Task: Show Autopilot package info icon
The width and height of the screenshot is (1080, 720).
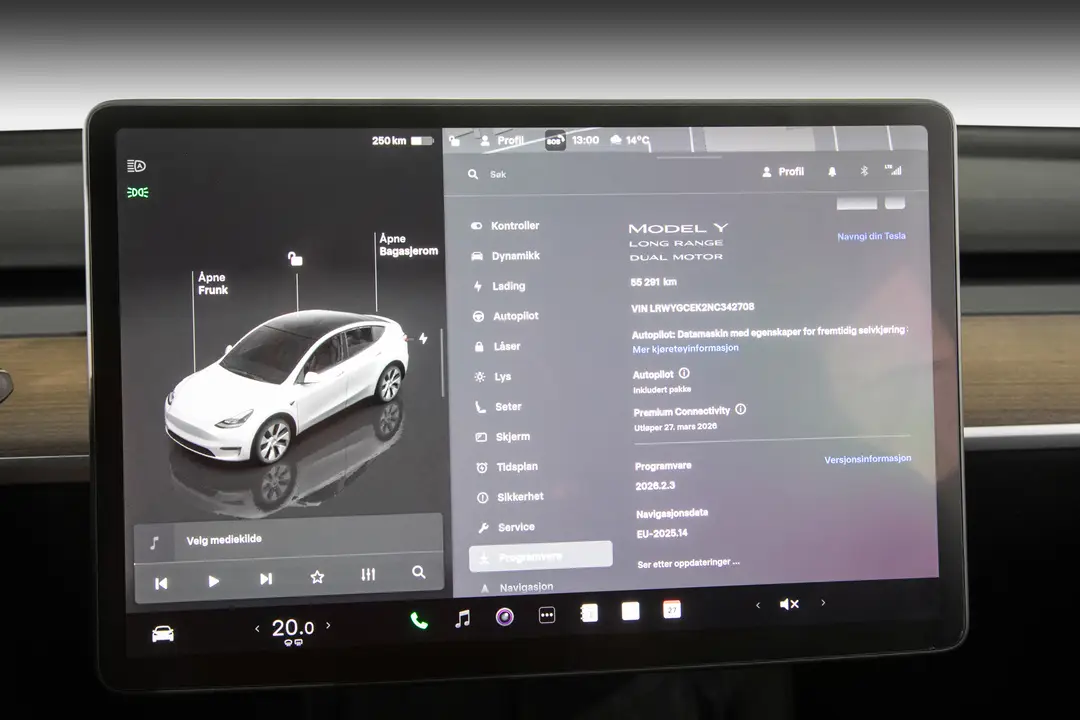Action: [x=684, y=373]
